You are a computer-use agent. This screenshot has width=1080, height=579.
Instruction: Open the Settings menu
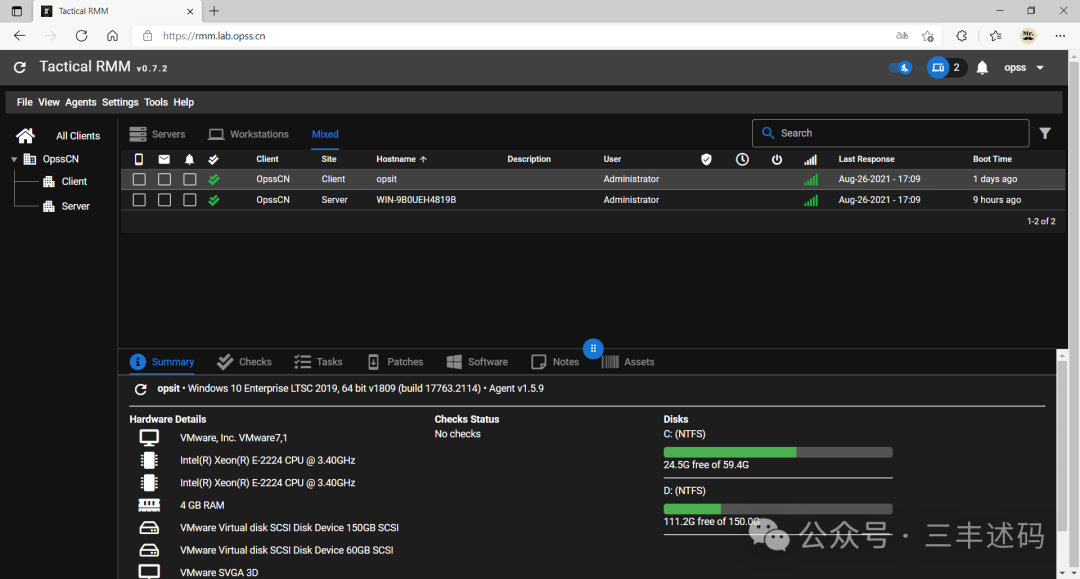click(x=120, y=102)
